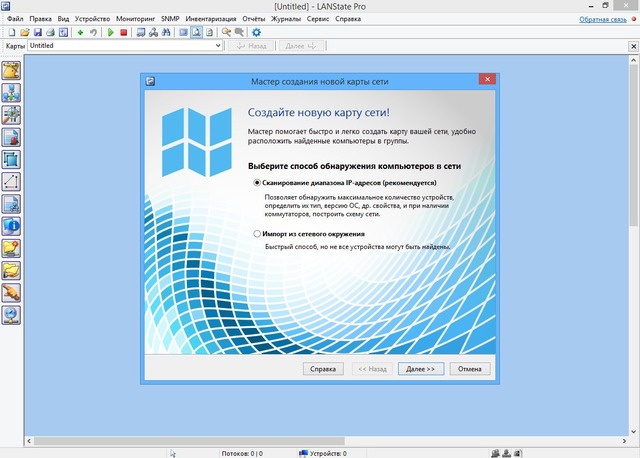Image resolution: width=640 pixels, height=458 pixels.
Task: Close the new network map wizard dialog
Action: (x=485, y=79)
